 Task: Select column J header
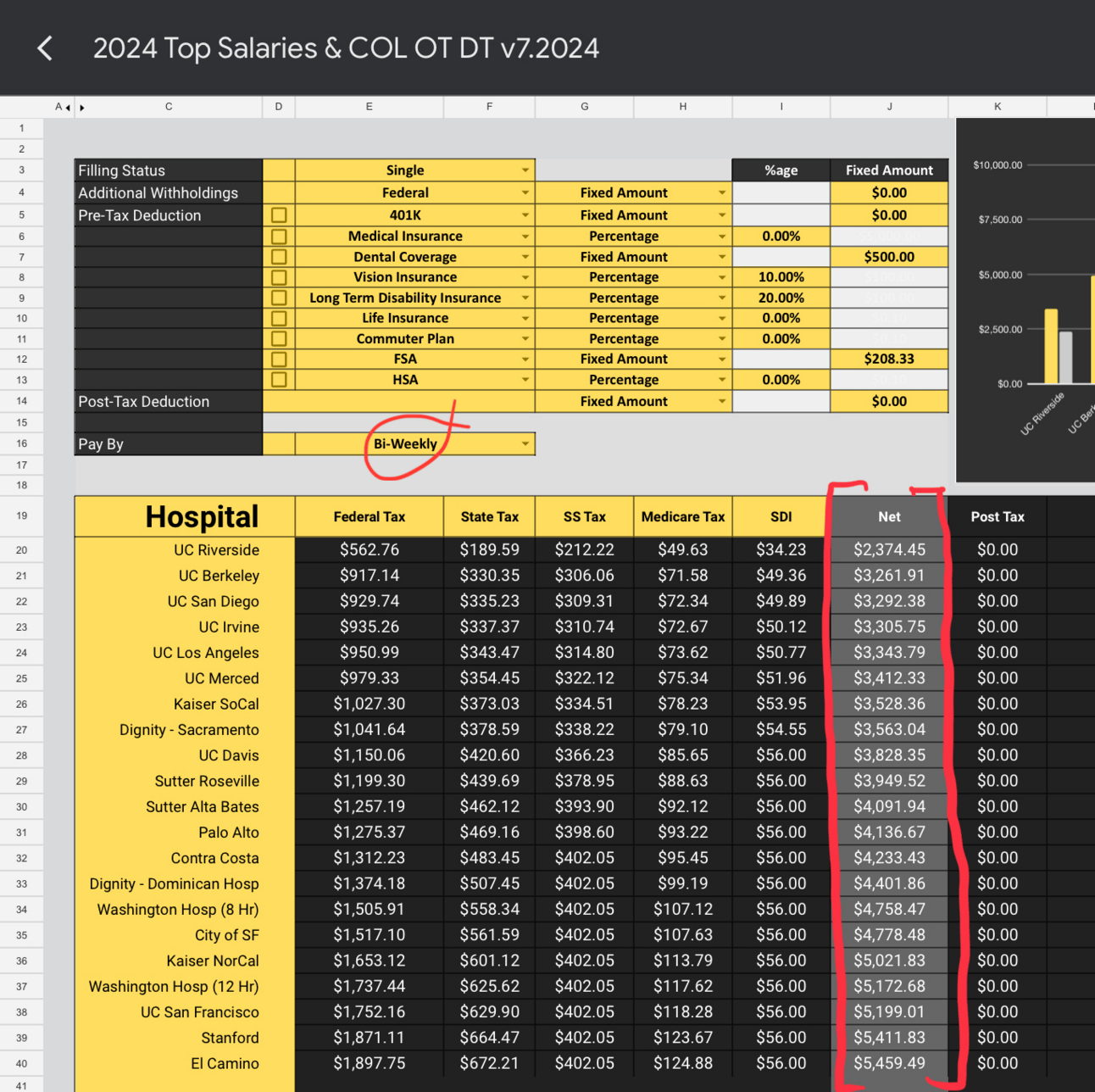pos(889,107)
